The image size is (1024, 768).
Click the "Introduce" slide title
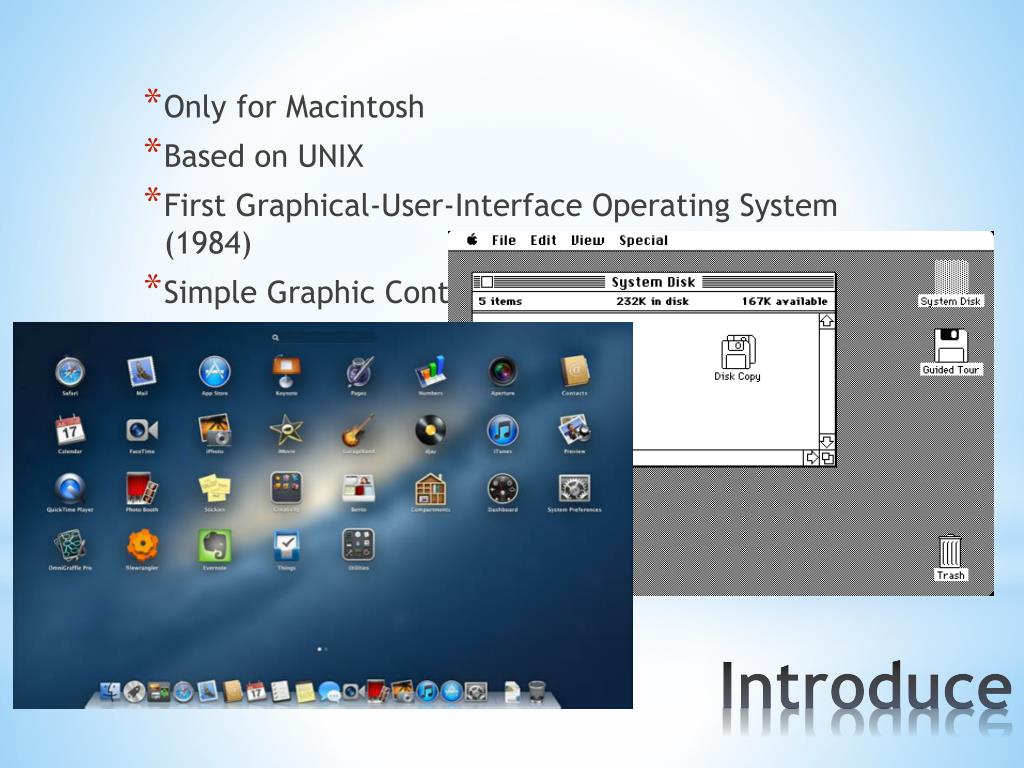[866, 687]
